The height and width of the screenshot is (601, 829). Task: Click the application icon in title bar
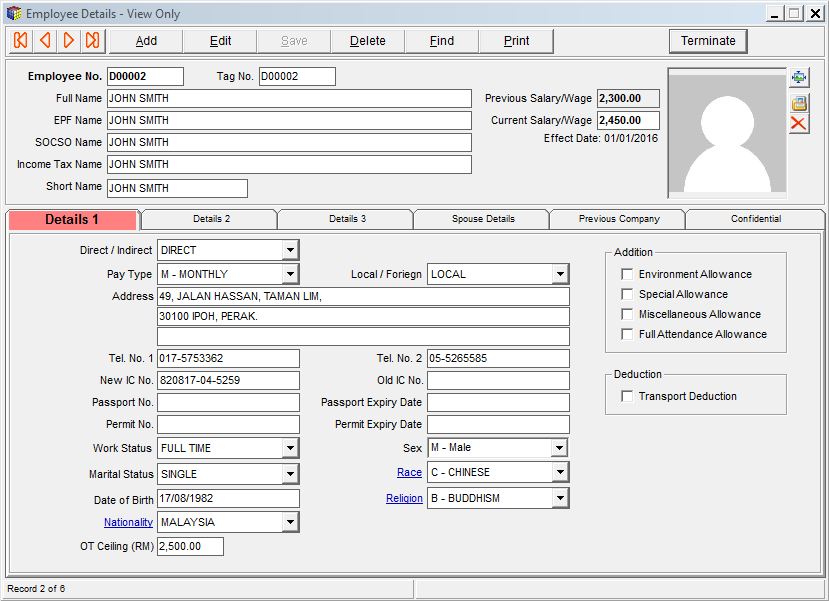click(14, 13)
